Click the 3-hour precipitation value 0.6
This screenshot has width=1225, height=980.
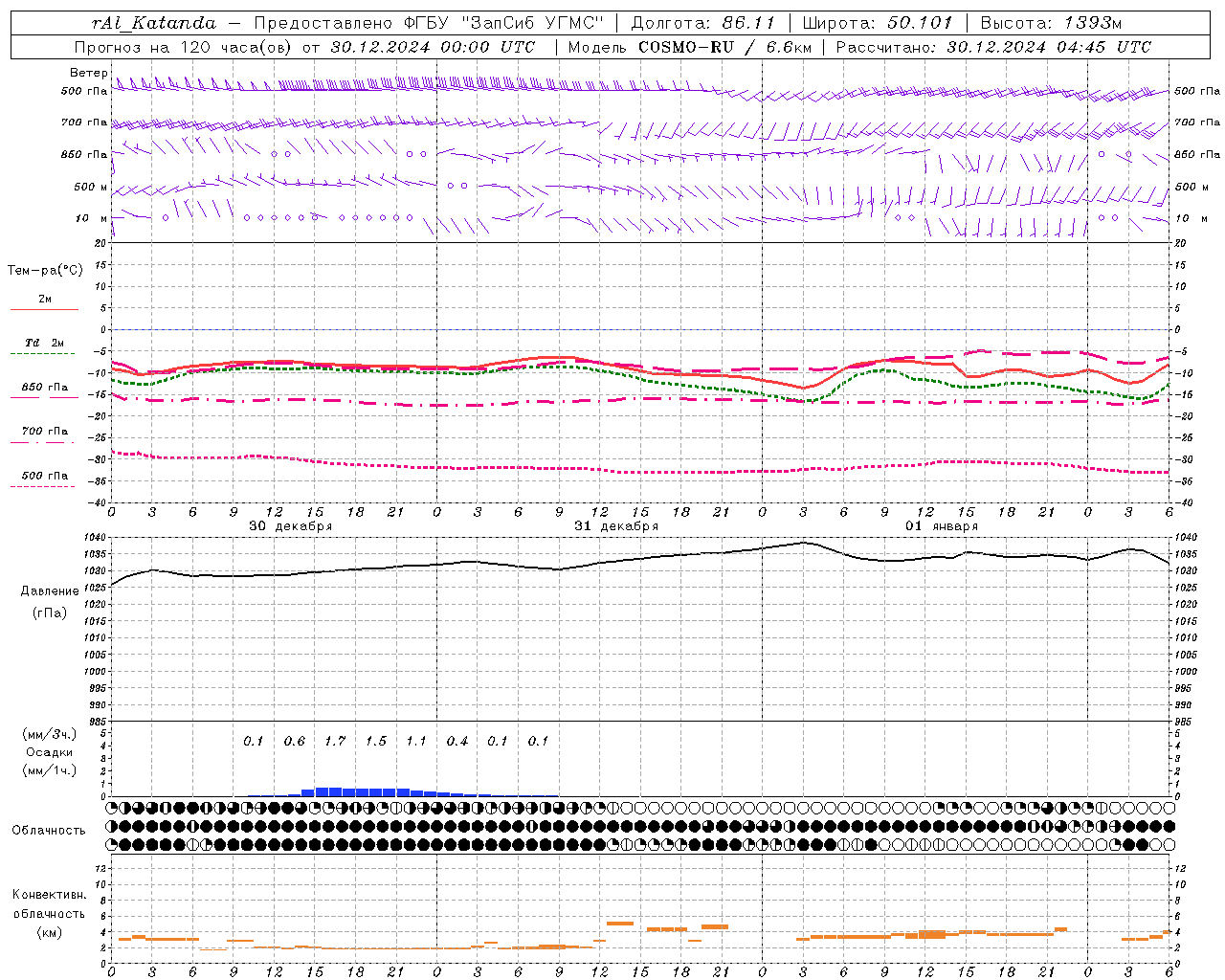tap(295, 741)
